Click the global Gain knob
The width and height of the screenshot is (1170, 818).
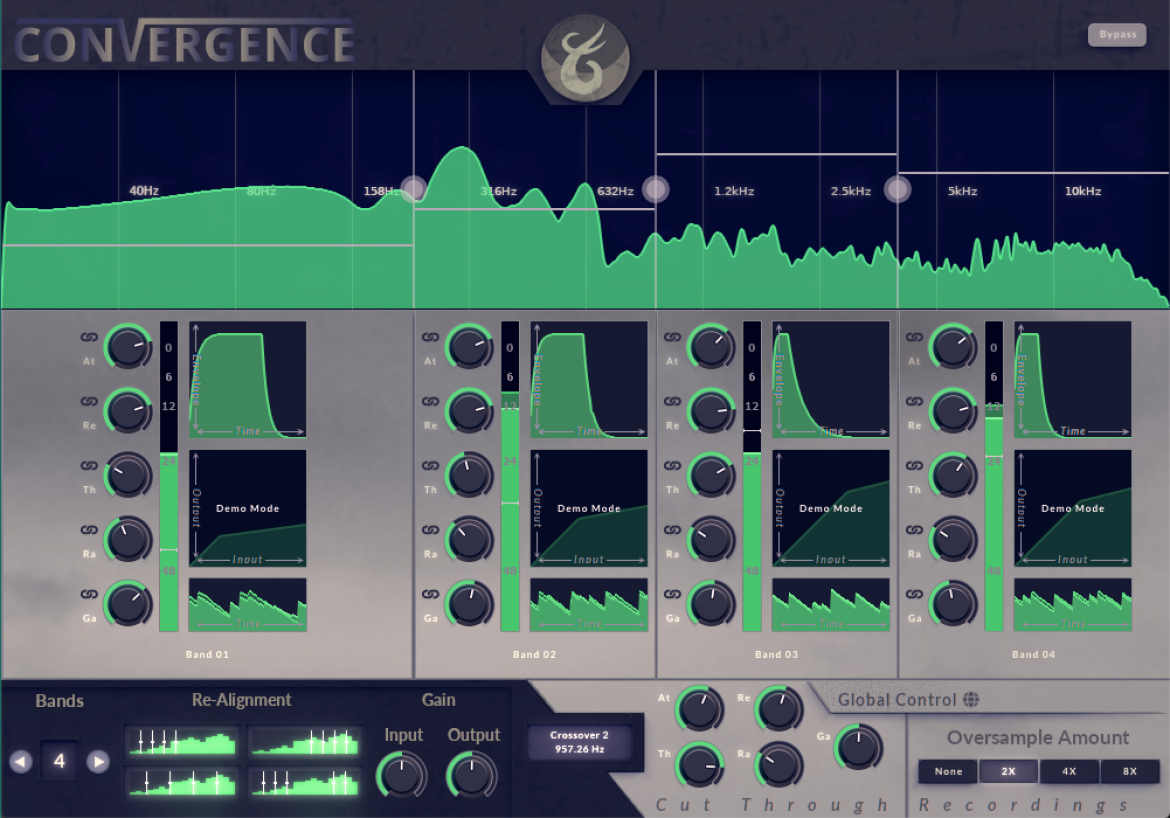tap(859, 747)
